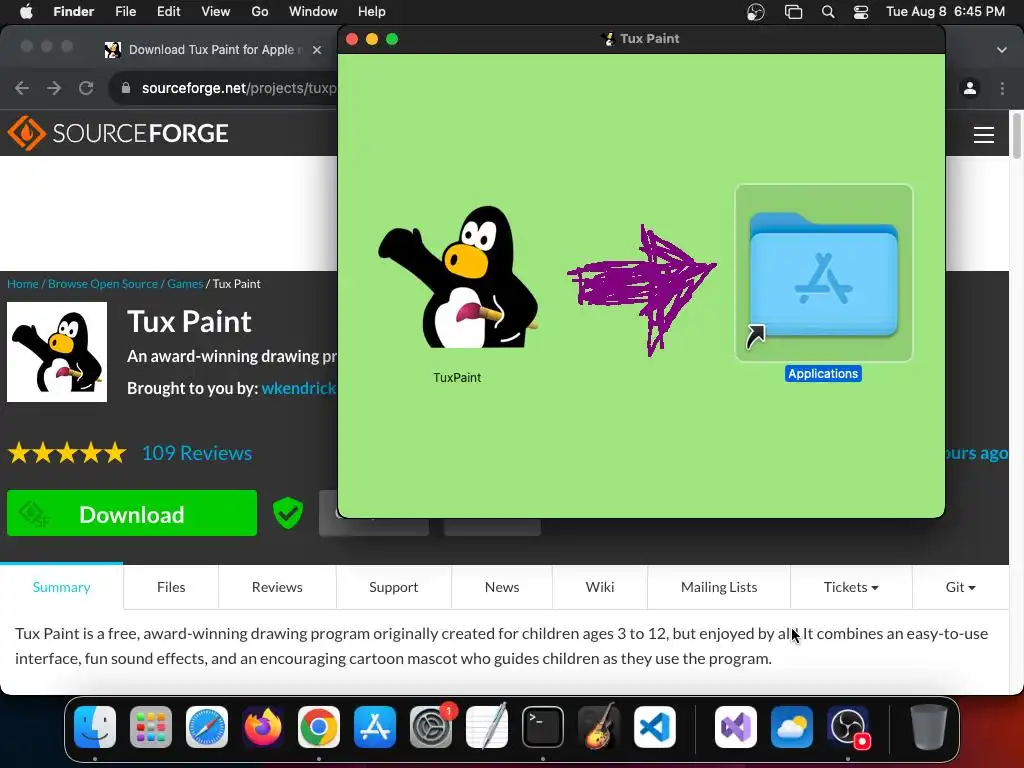Launch Firefox from the Dock

tap(263, 727)
